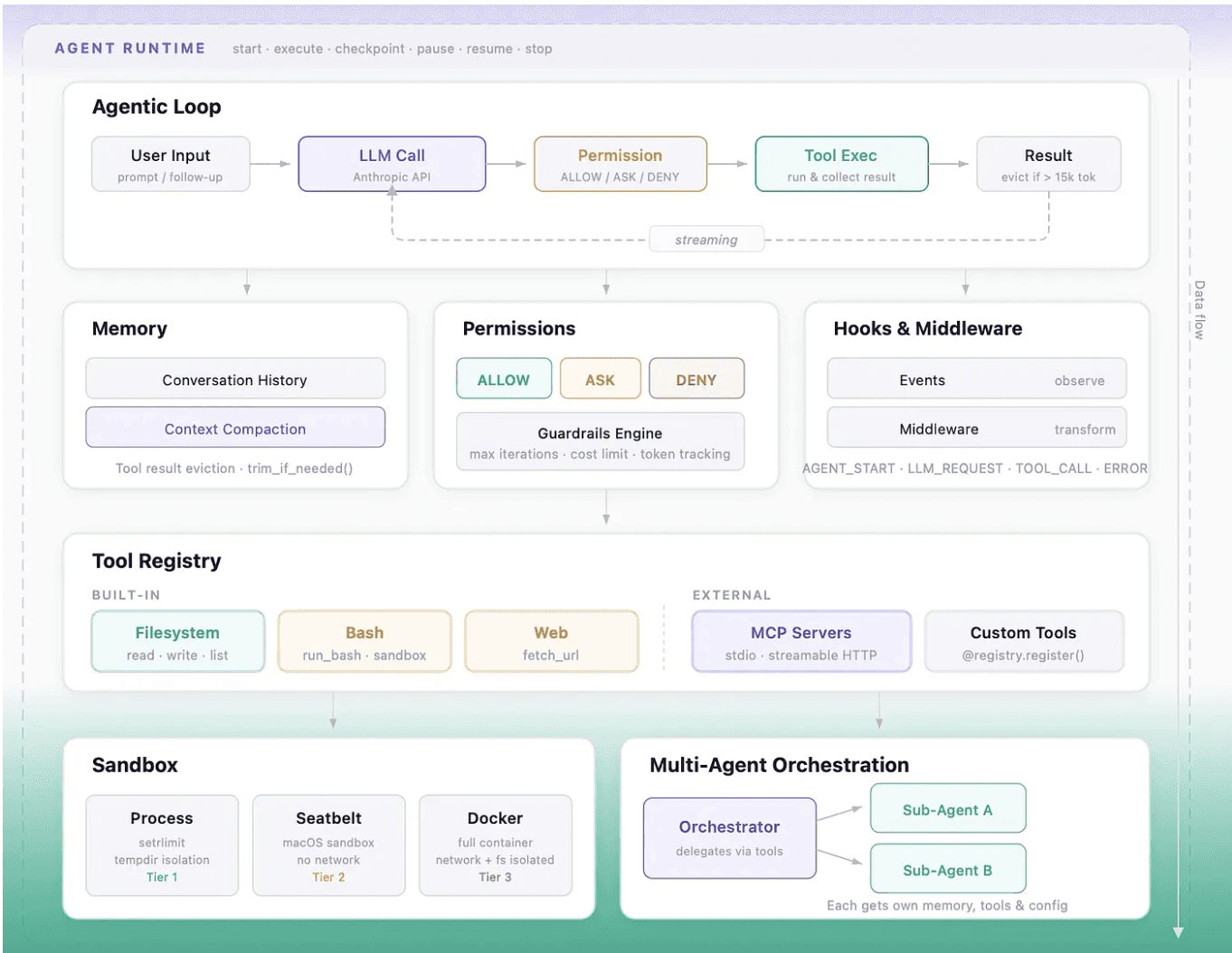Click the BUILT-IN label
Image resolution: width=1232 pixels, height=953 pixels.
point(126,595)
